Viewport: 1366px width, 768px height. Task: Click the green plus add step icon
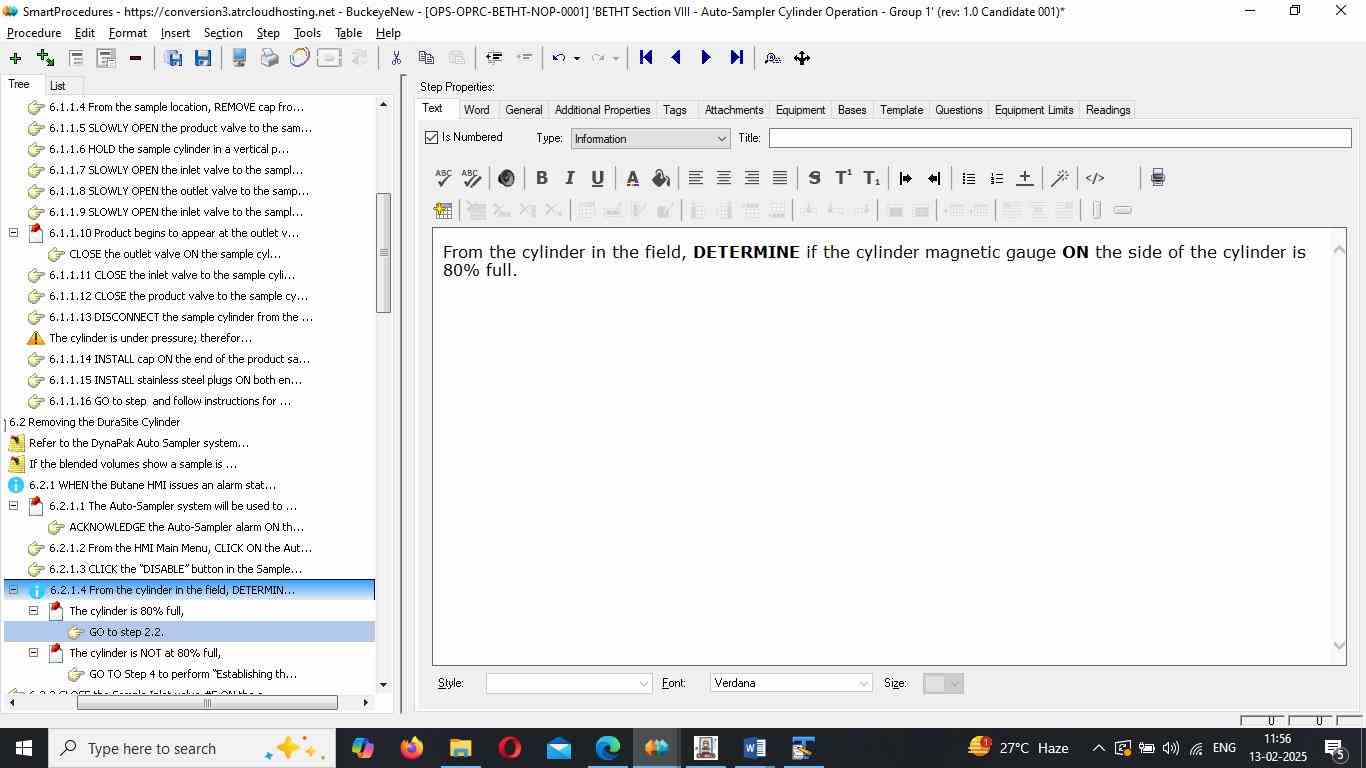point(15,58)
